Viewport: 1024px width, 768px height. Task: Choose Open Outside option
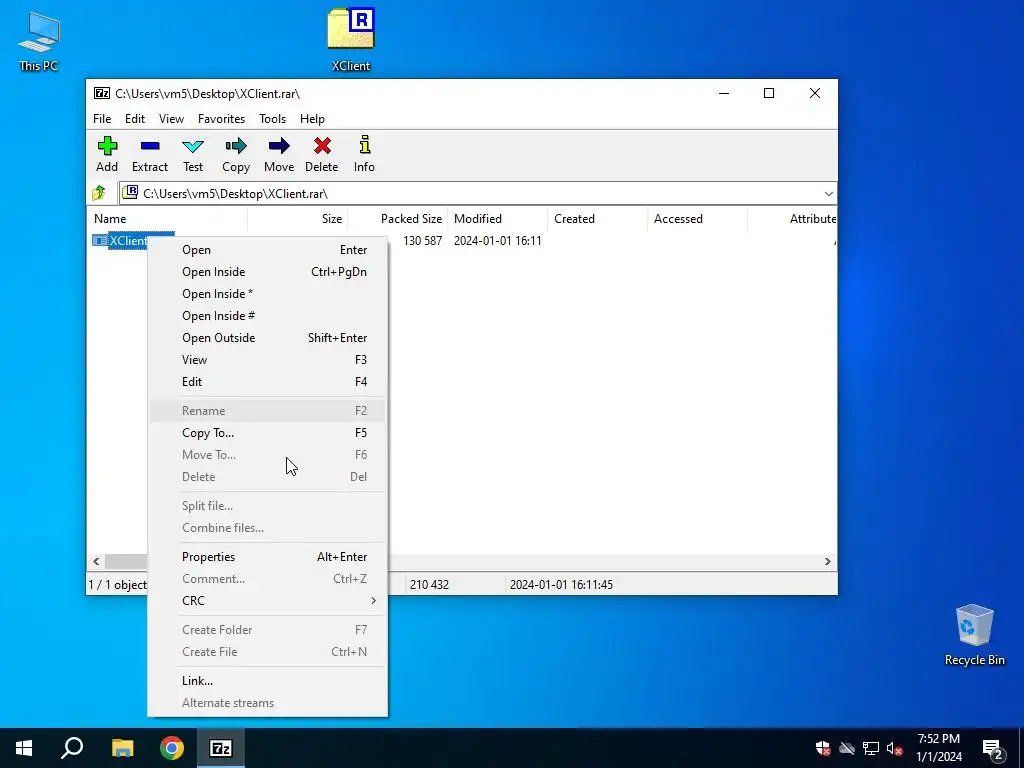(267, 338)
